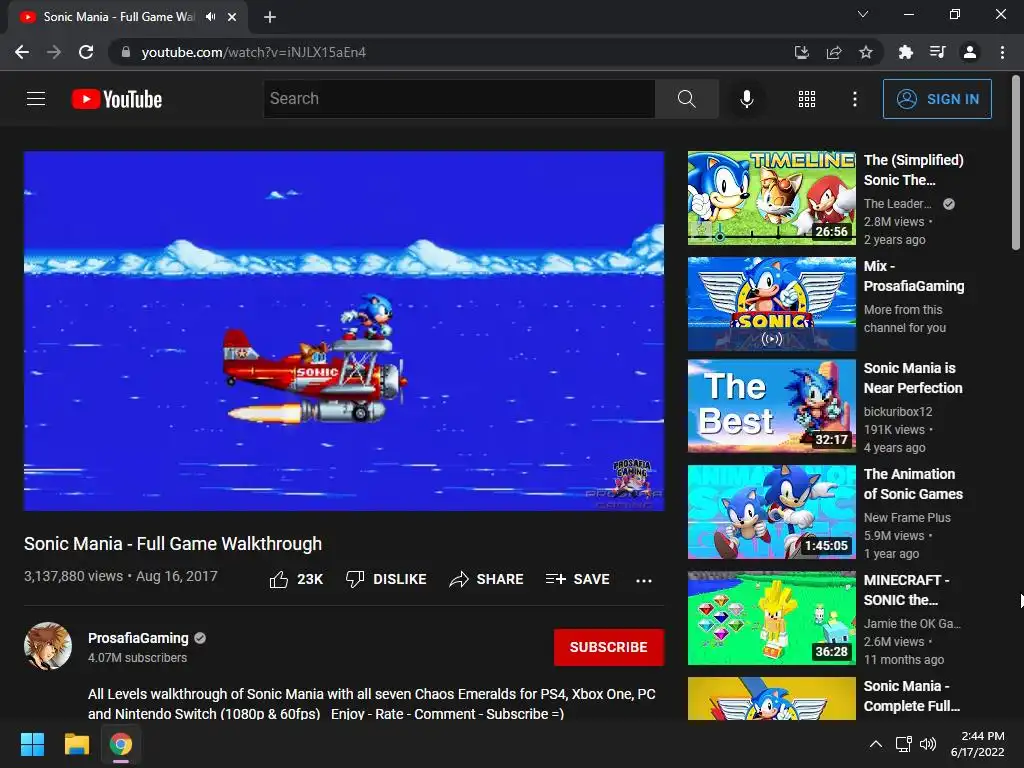Open the clock and date tray

978,744
